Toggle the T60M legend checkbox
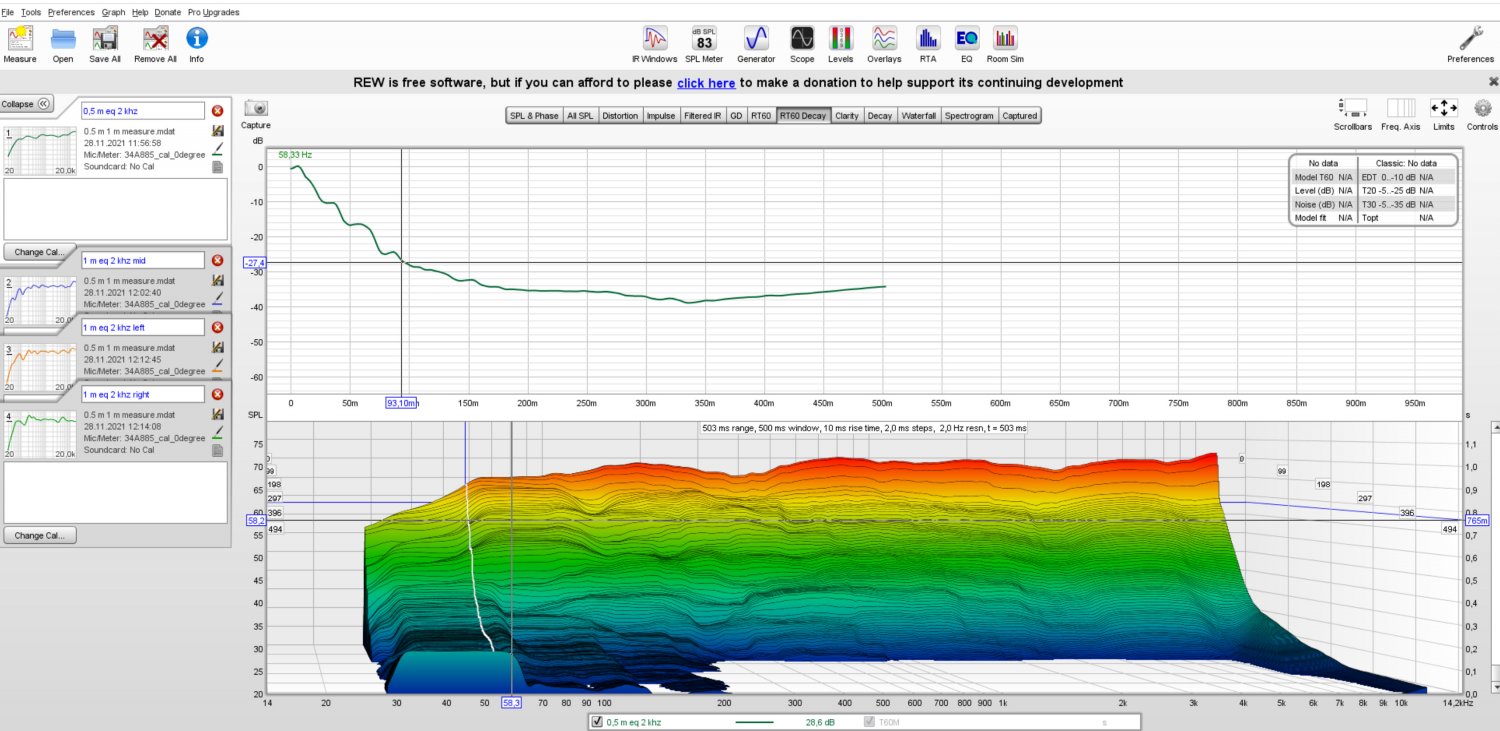Screen dimensions: 1500x731 pyautogui.click(x=869, y=722)
